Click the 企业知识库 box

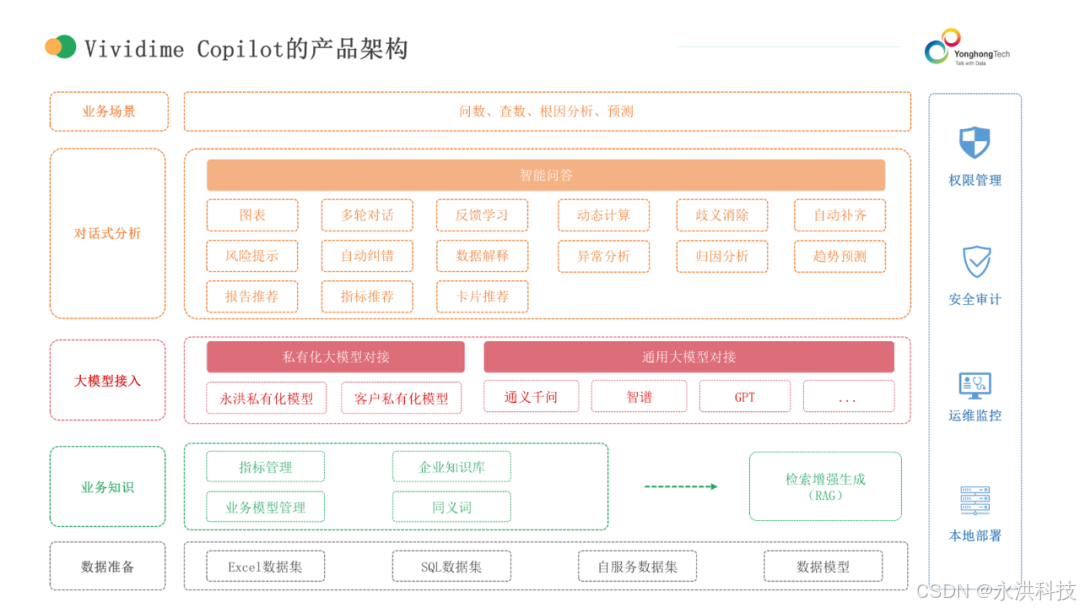pos(452,467)
